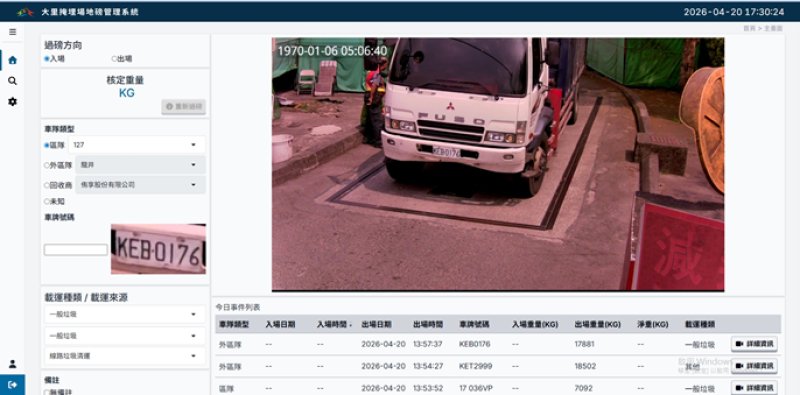Select the 未知 vehicle type radio

click(46, 202)
